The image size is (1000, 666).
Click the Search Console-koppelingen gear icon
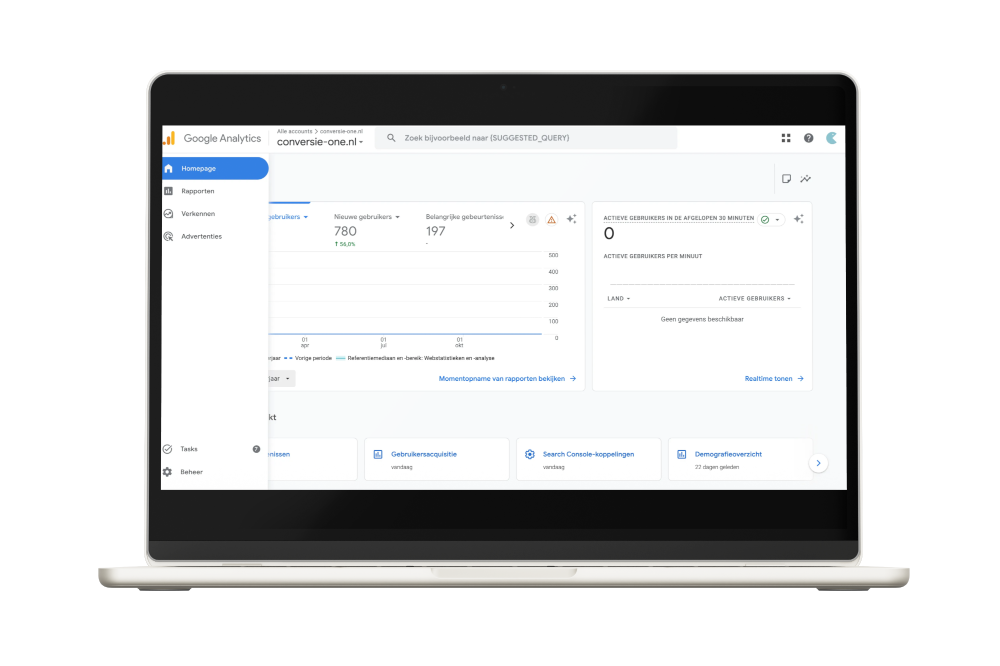click(529, 454)
